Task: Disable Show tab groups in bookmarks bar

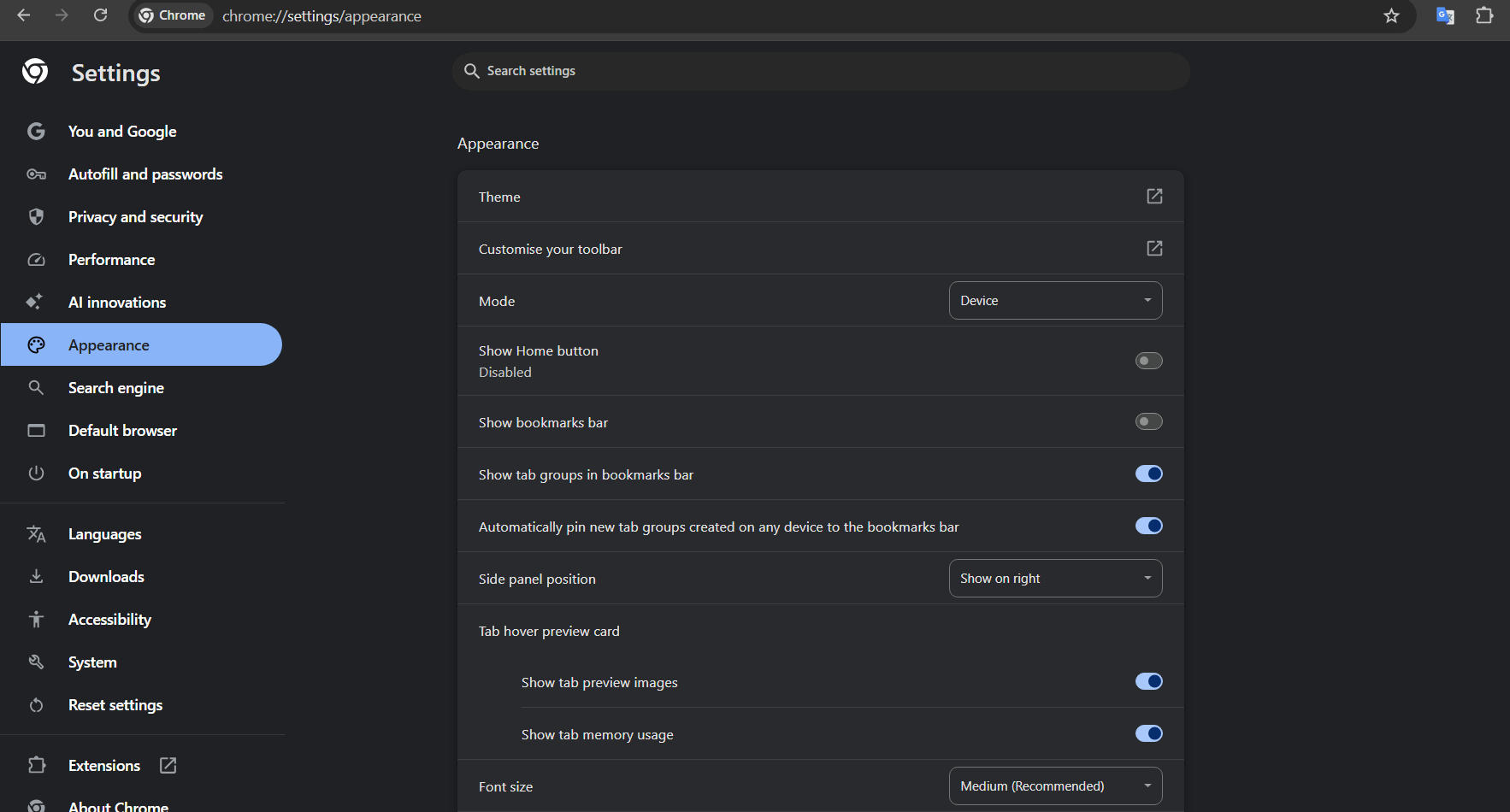Action: pos(1148,474)
